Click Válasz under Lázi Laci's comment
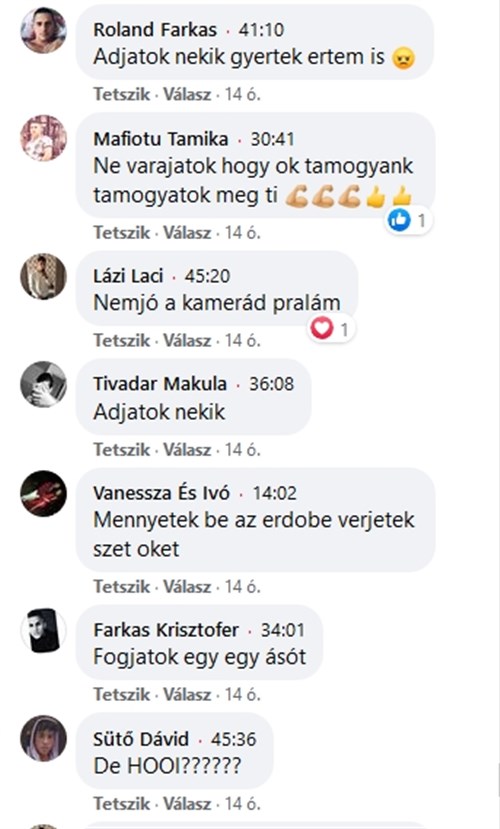 187,340
